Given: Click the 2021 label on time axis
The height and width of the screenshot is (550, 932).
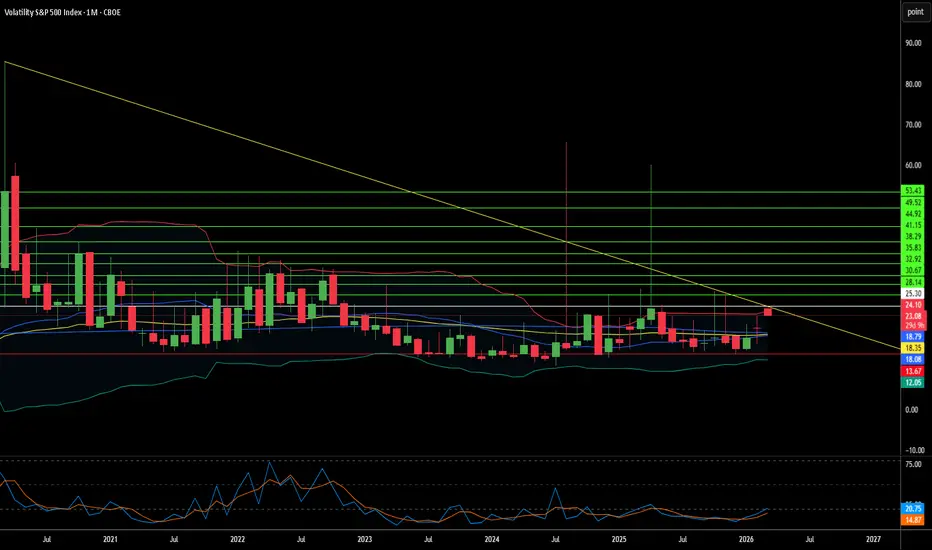Looking at the screenshot, I should pyautogui.click(x=111, y=539).
